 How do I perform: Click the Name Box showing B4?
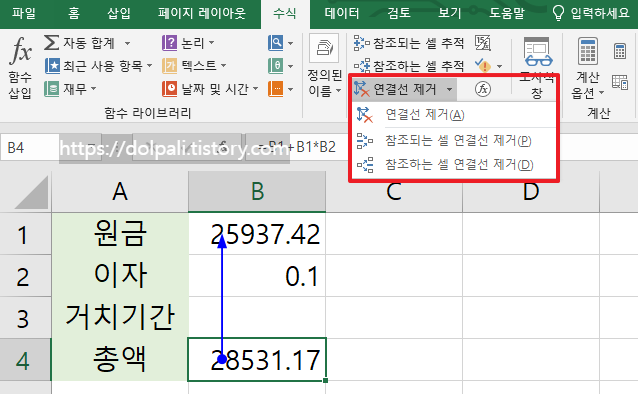point(30,147)
